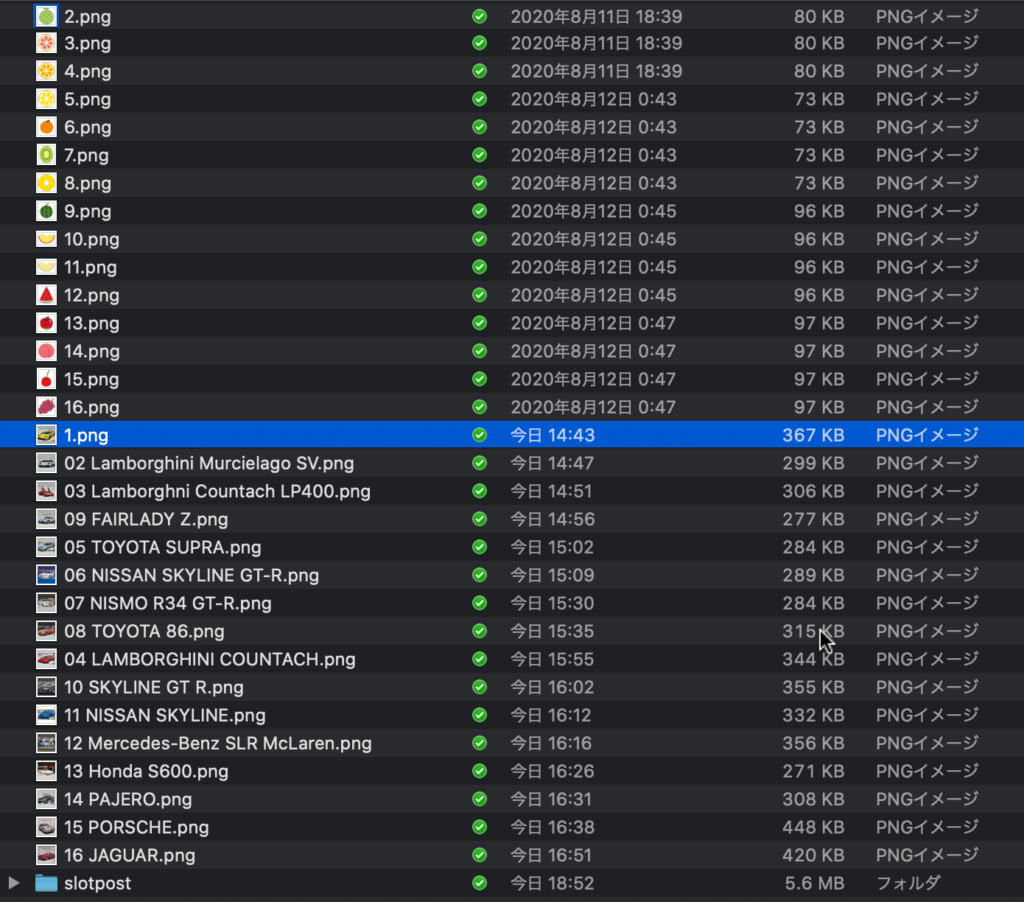Viewport: 1024px width, 902px height.
Task: Select the 09 FAIRLADY Z.png file
Action: (x=146, y=519)
